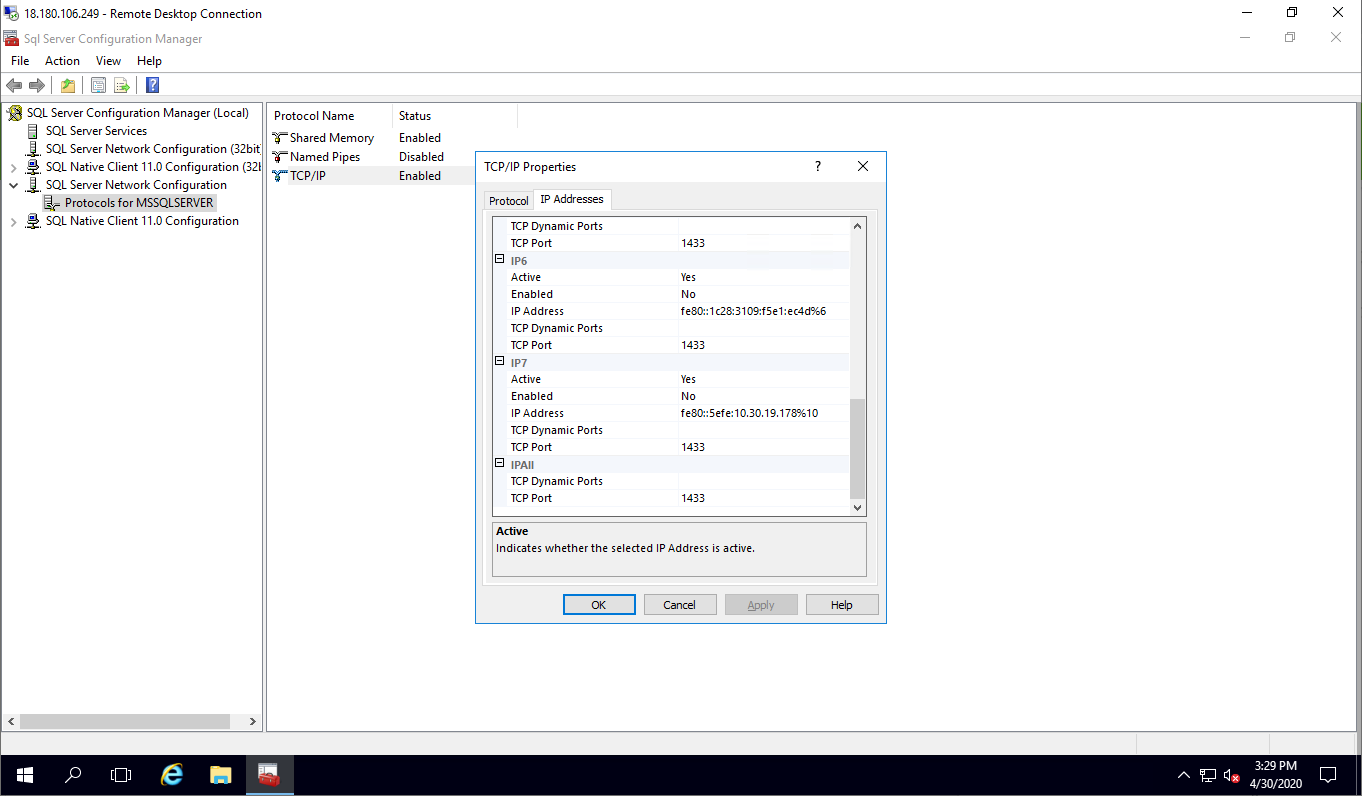Click the OK button
The image size is (1362, 796).
pyautogui.click(x=599, y=605)
